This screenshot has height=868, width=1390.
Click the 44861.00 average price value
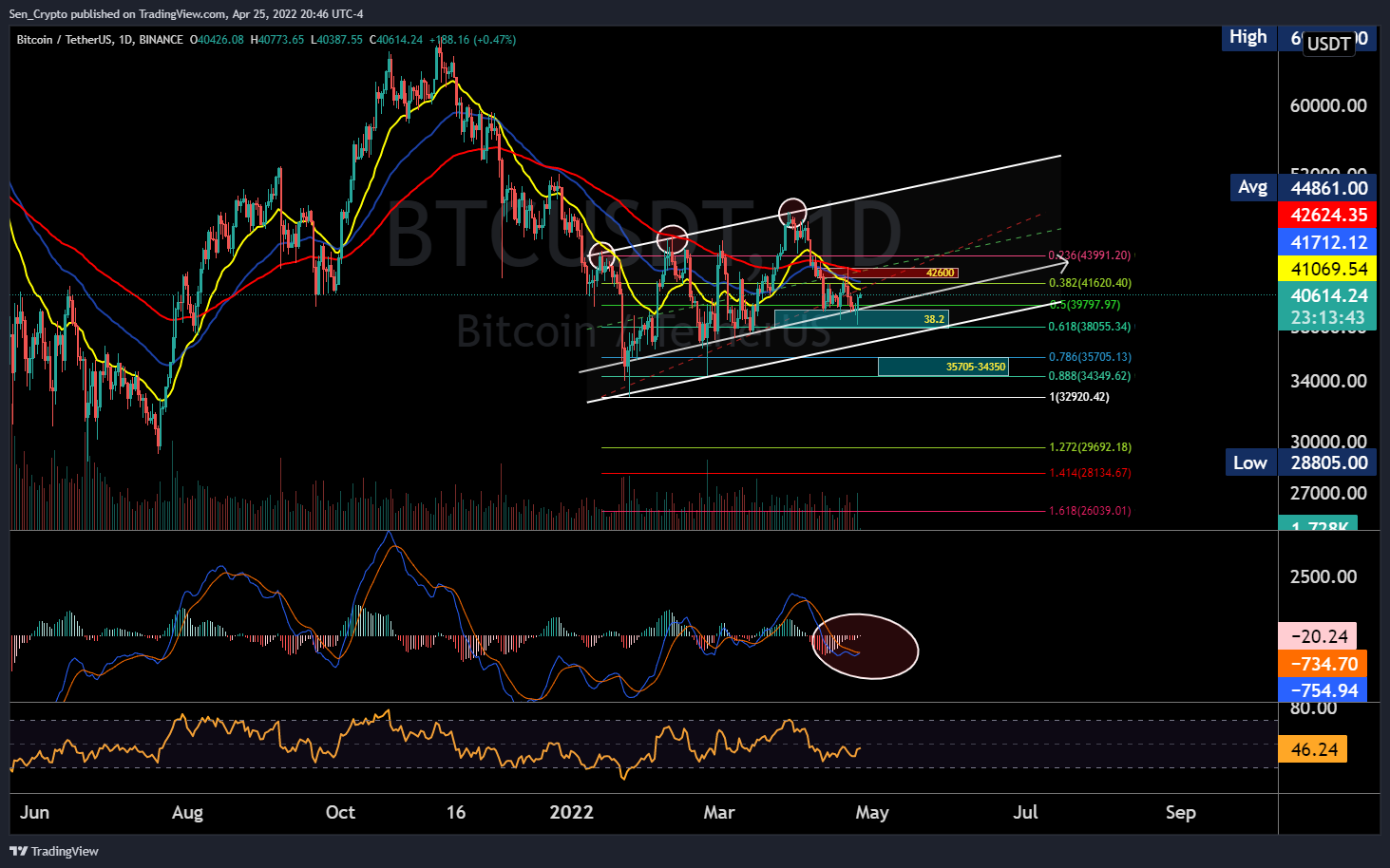click(x=1328, y=188)
